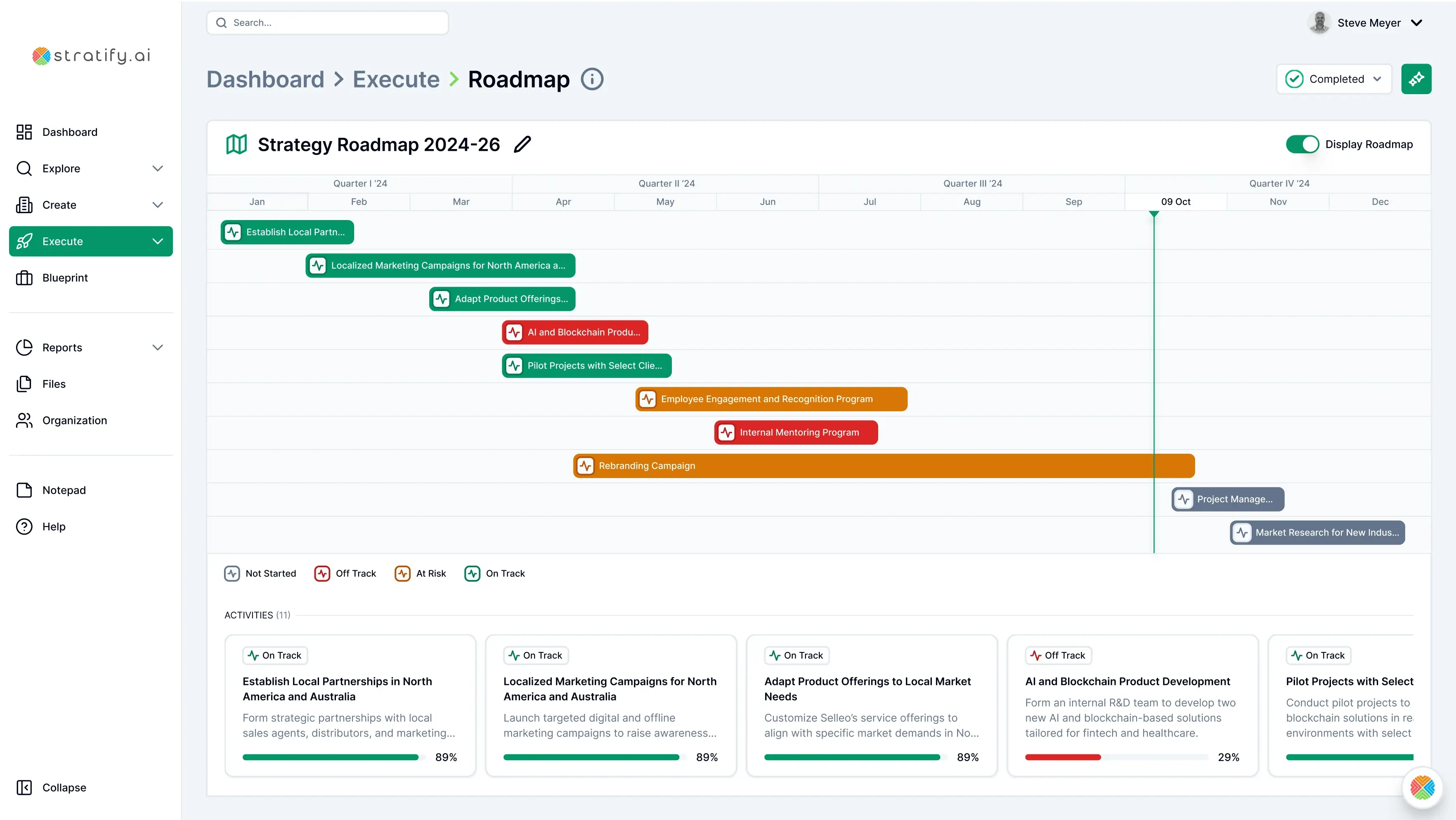
Task: Expand the Explore menu chevron
Action: 158,168
